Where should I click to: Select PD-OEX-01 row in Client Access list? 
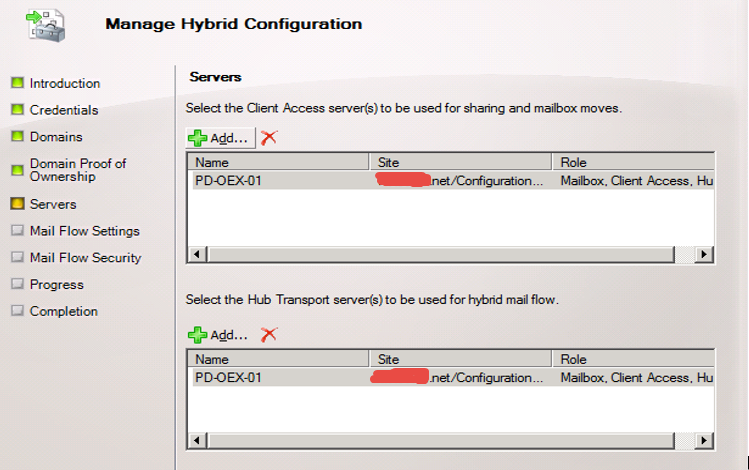click(x=229, y=181)
